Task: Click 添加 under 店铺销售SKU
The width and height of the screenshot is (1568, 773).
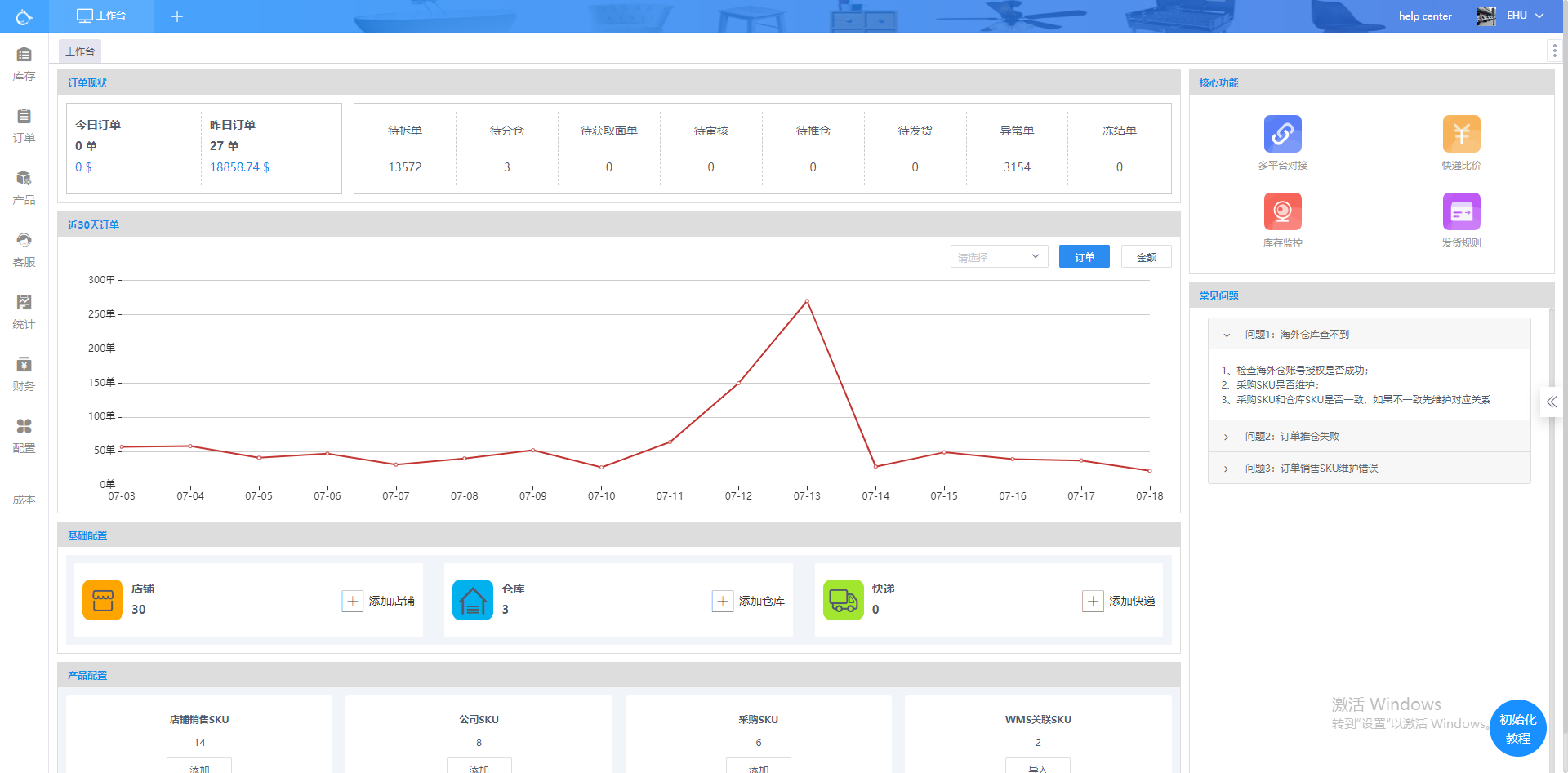Action: click(x=199, y=766)
